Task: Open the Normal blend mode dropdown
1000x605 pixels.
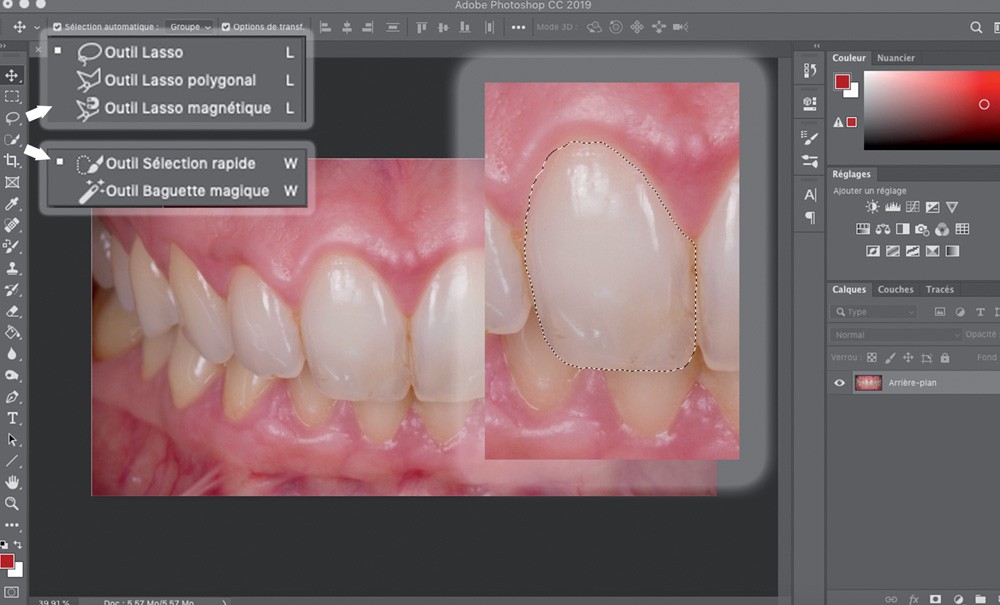Action: click(x=895, y=335)
